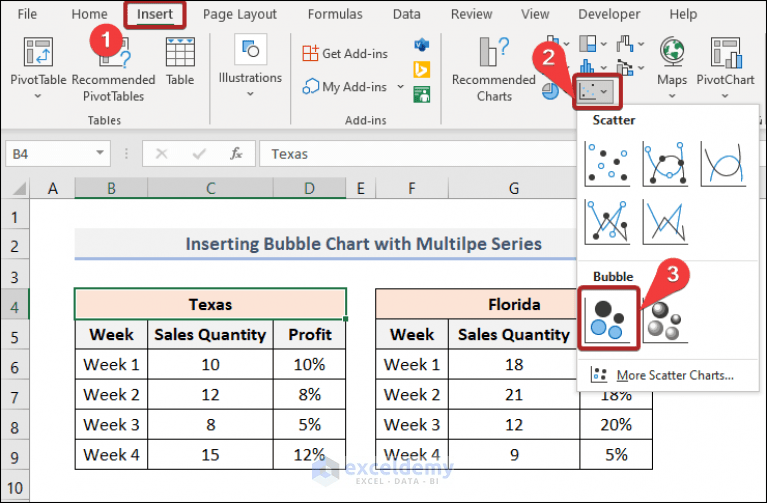Select Scatter with Smooth Lines chart

[723, 164]
